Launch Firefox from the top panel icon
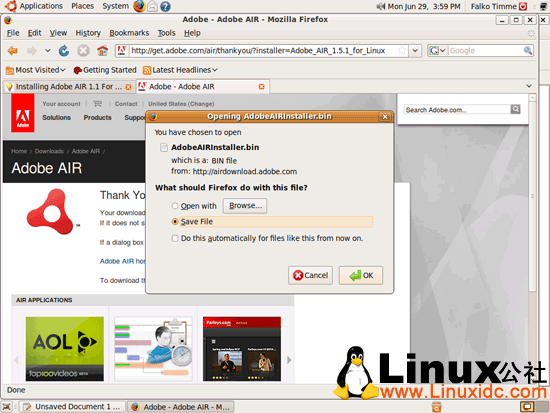 [139, 6]
